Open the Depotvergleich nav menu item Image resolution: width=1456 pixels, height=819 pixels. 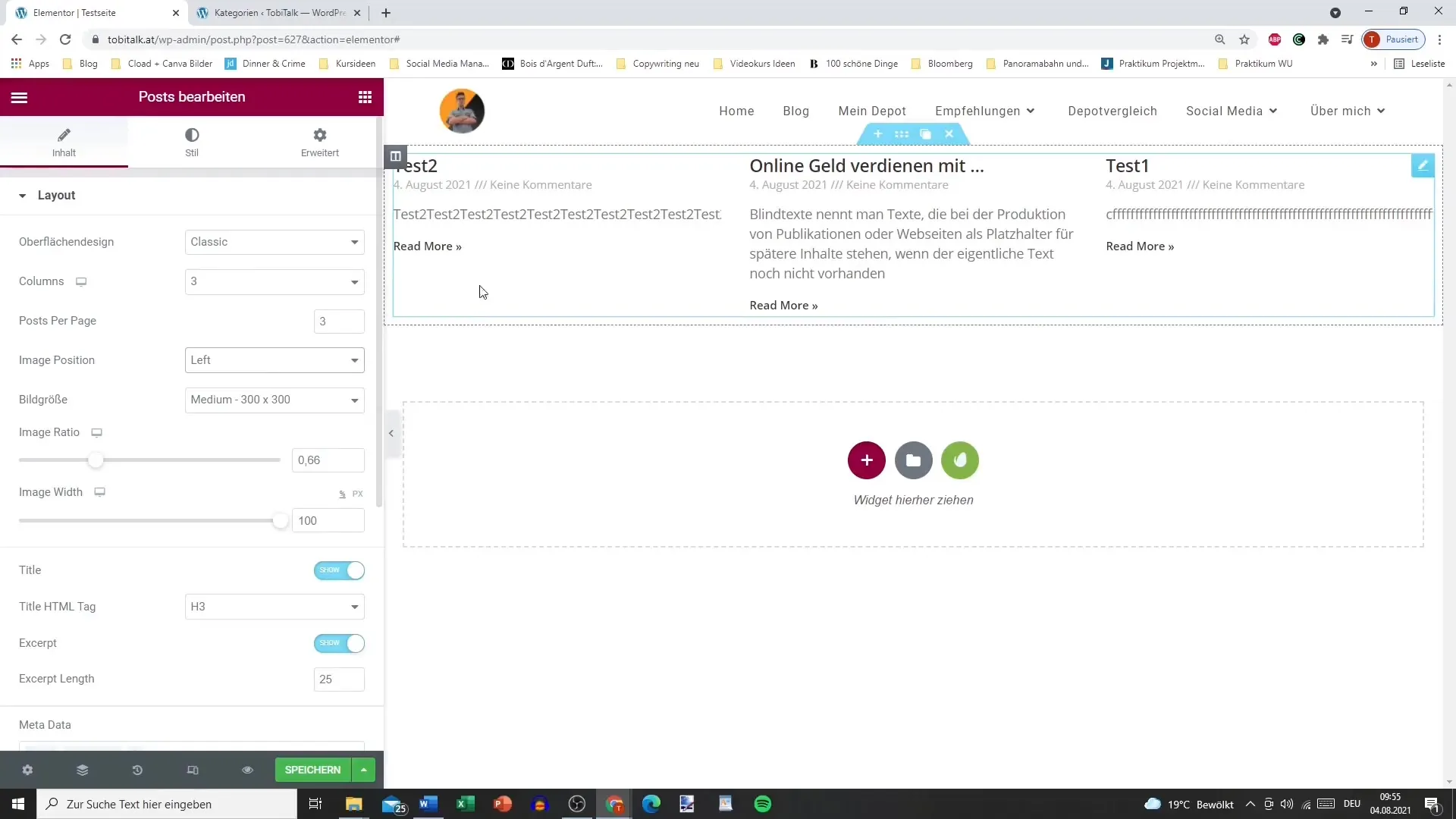[x=1112, y=111]
